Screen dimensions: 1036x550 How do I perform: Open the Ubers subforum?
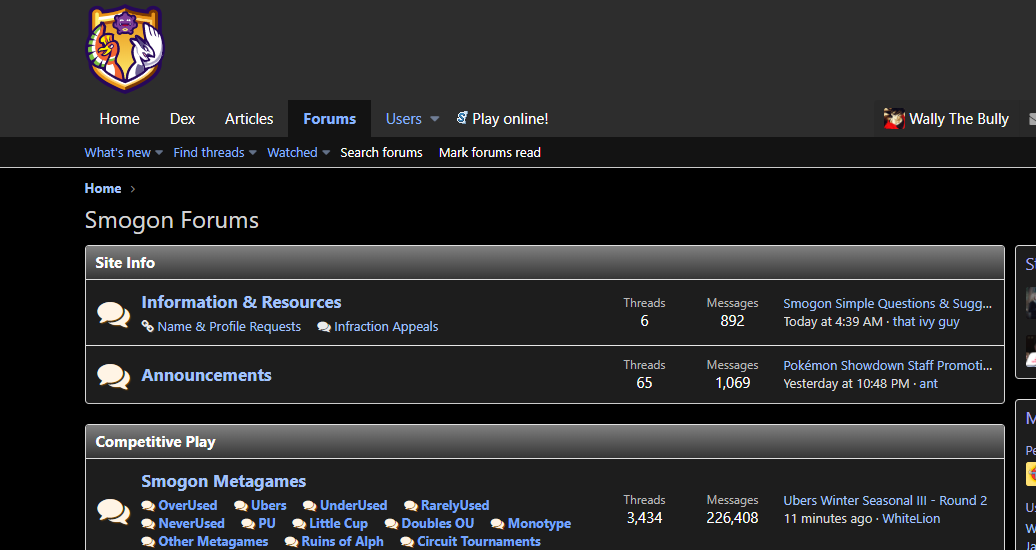click(269, 506)
